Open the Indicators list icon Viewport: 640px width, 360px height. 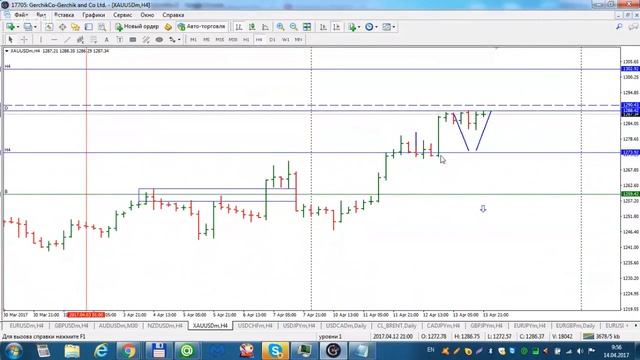tap(352, 27)
